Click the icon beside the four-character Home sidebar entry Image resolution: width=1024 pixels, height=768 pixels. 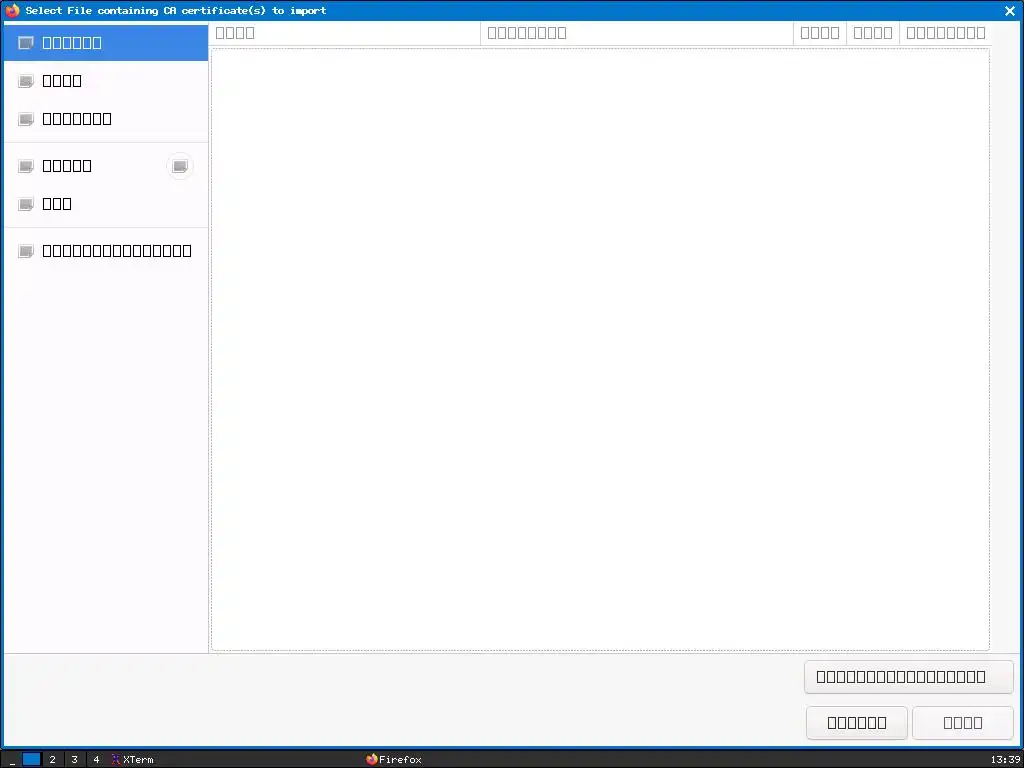coord(26,81)
